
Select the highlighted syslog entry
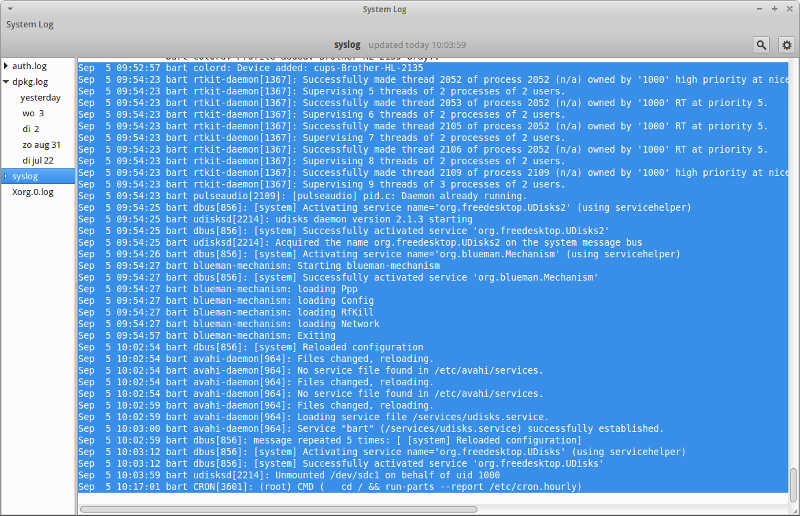pos(38,176)
